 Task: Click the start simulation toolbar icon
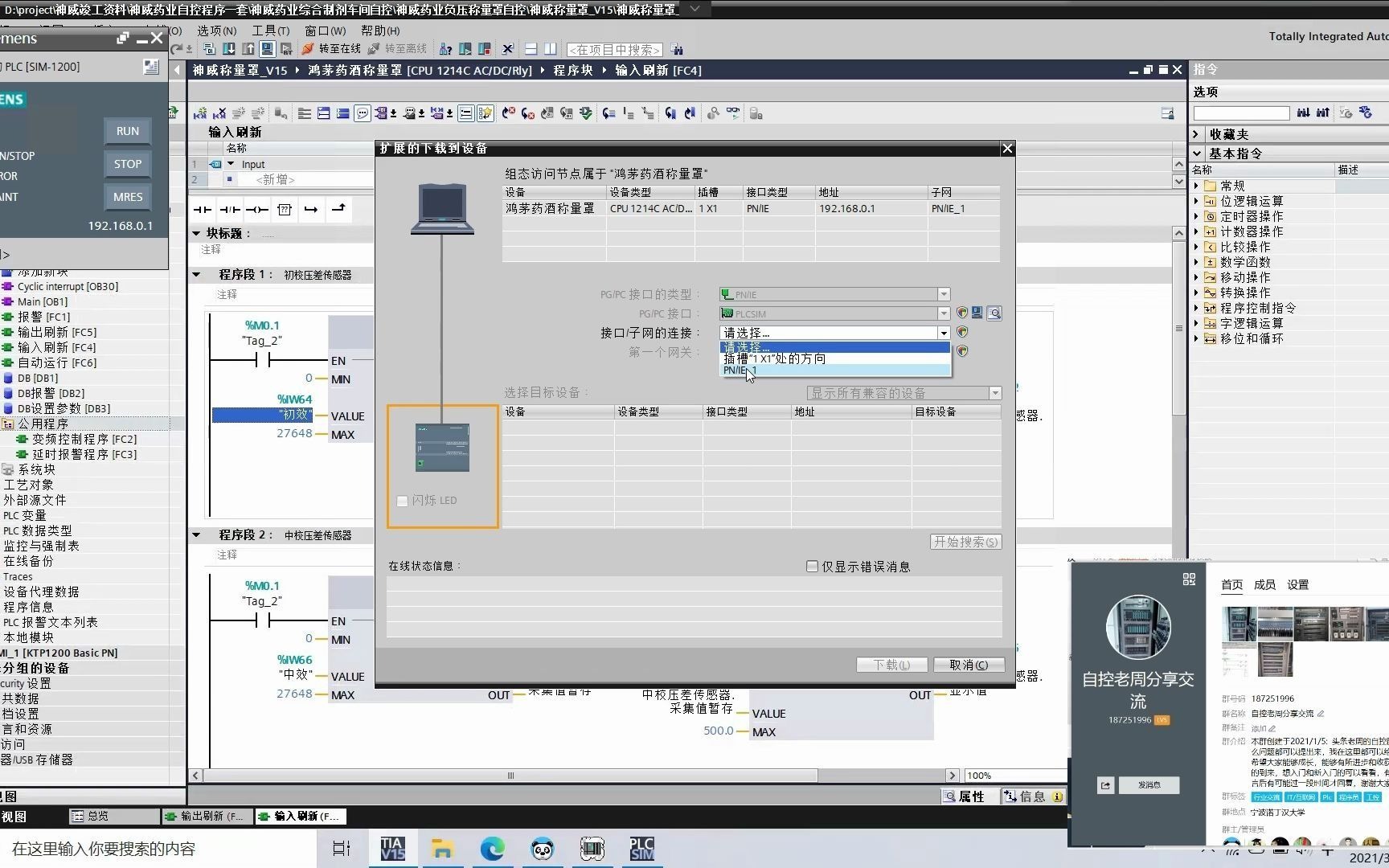click(x=268, y=49)
